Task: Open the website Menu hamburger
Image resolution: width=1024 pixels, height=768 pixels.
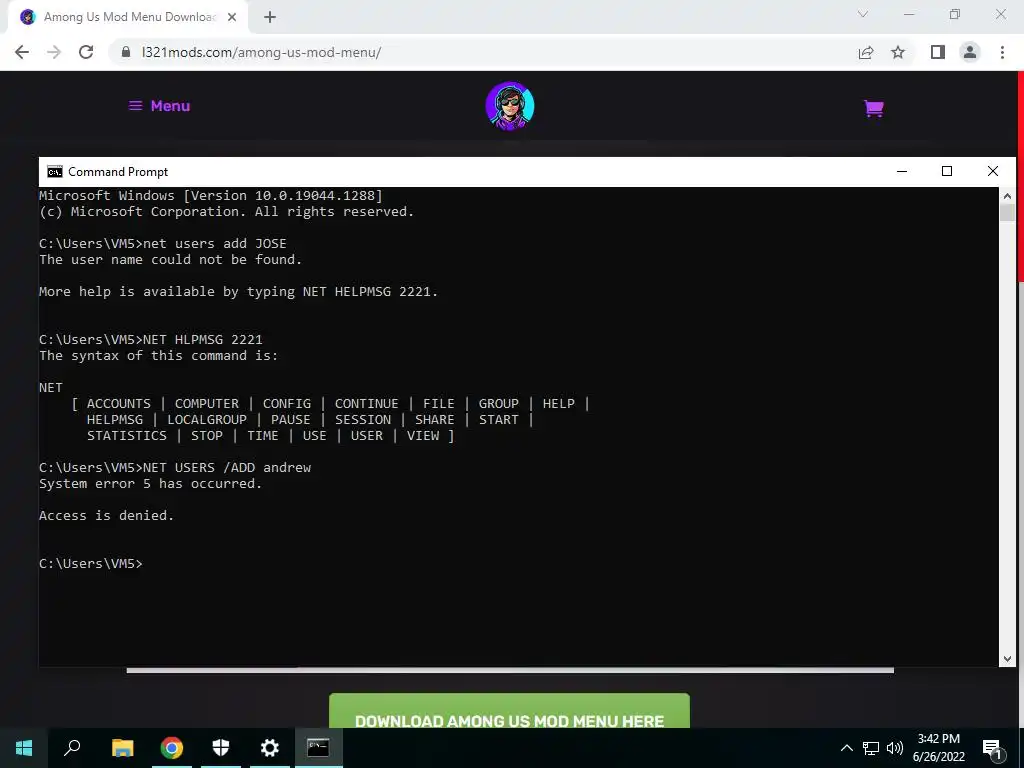Action: 159,106
